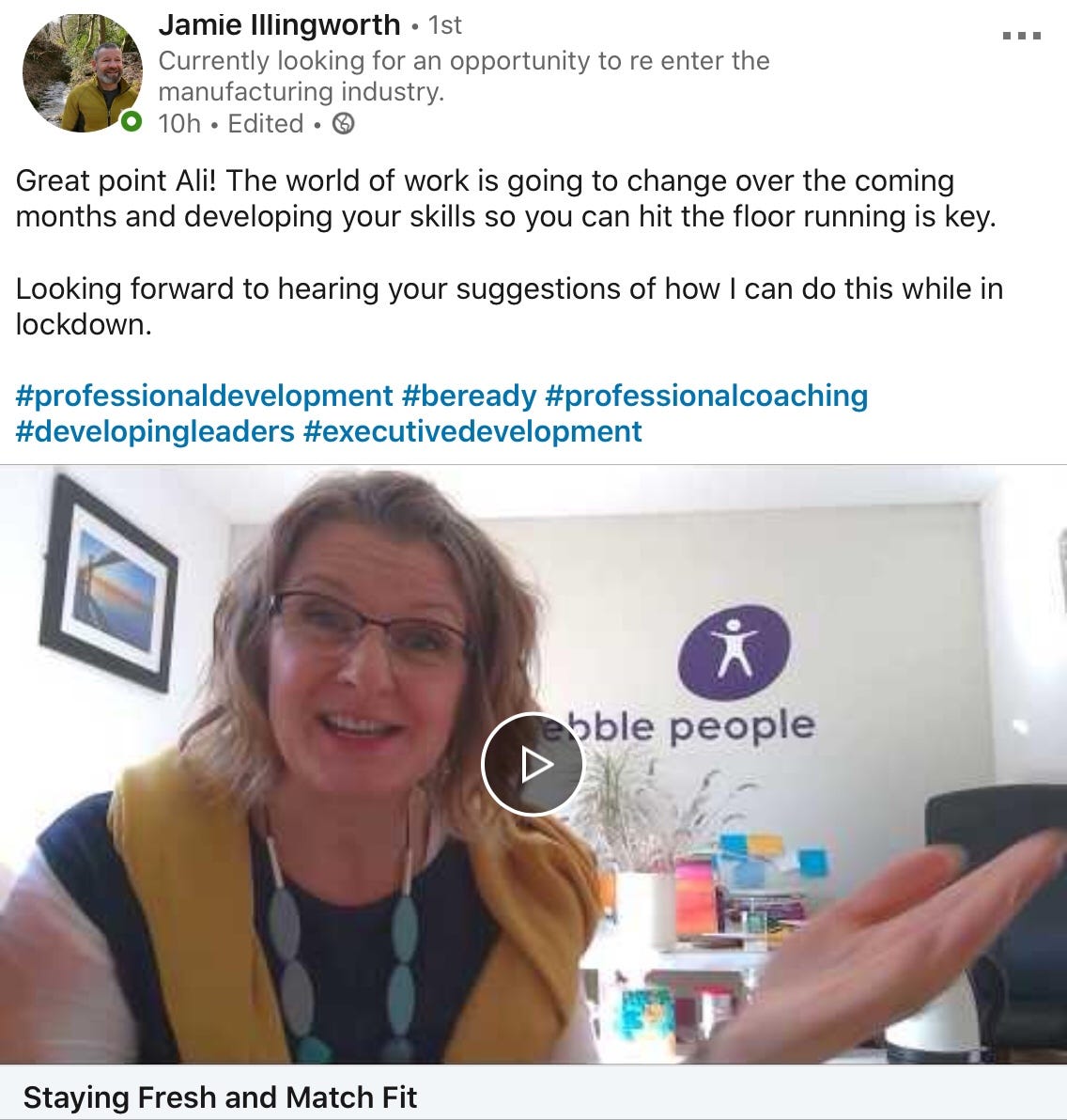The image size is (1067, 1120).
Task: Click the post text starting Great point Ali
Action: (505, 198)
